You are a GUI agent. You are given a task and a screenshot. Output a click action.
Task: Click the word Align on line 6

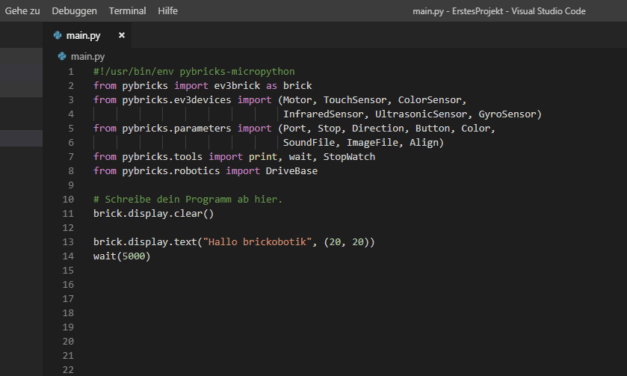pyautogui.click(x=423, y=143)
